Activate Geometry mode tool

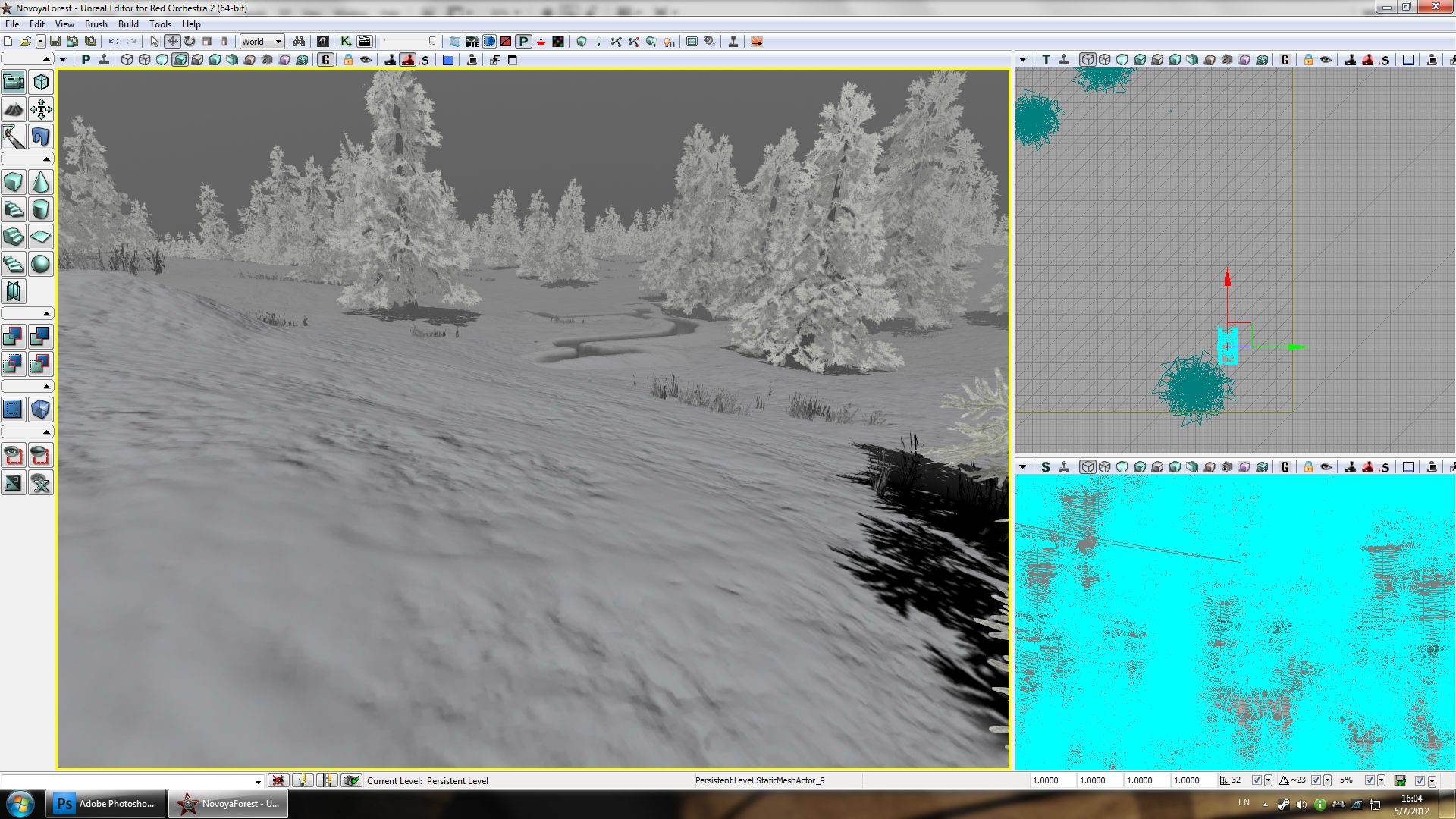pos(41,82)
